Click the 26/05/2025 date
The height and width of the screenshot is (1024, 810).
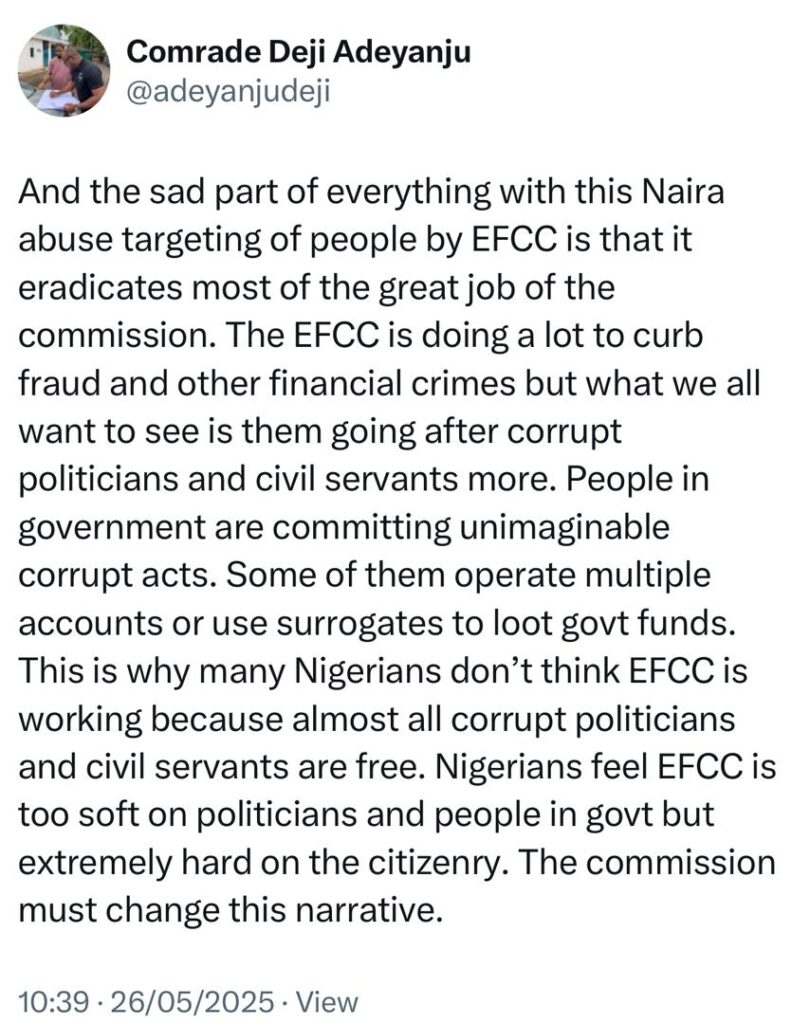point(193,1002)
